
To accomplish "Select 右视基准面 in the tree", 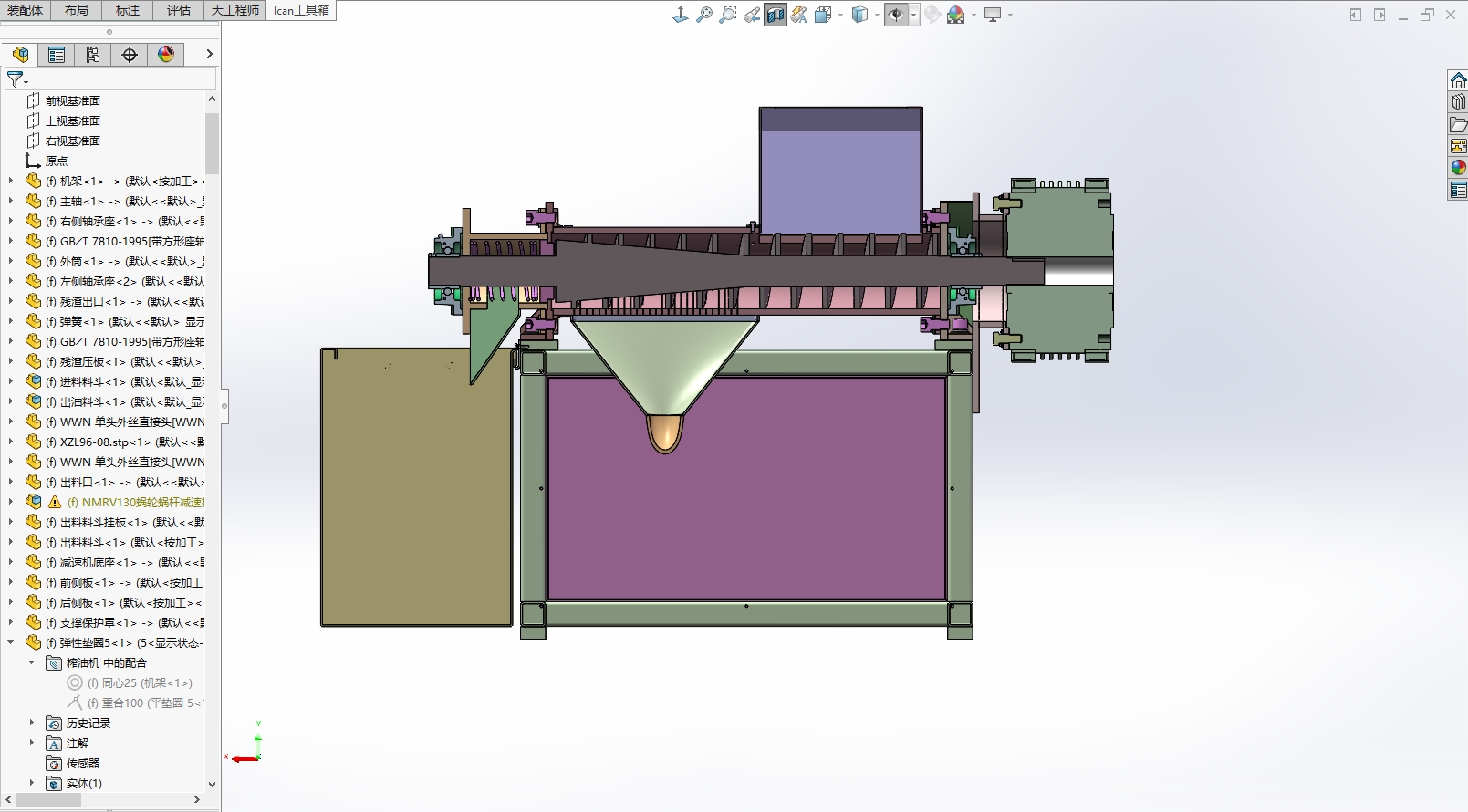I will pos(73,141).
